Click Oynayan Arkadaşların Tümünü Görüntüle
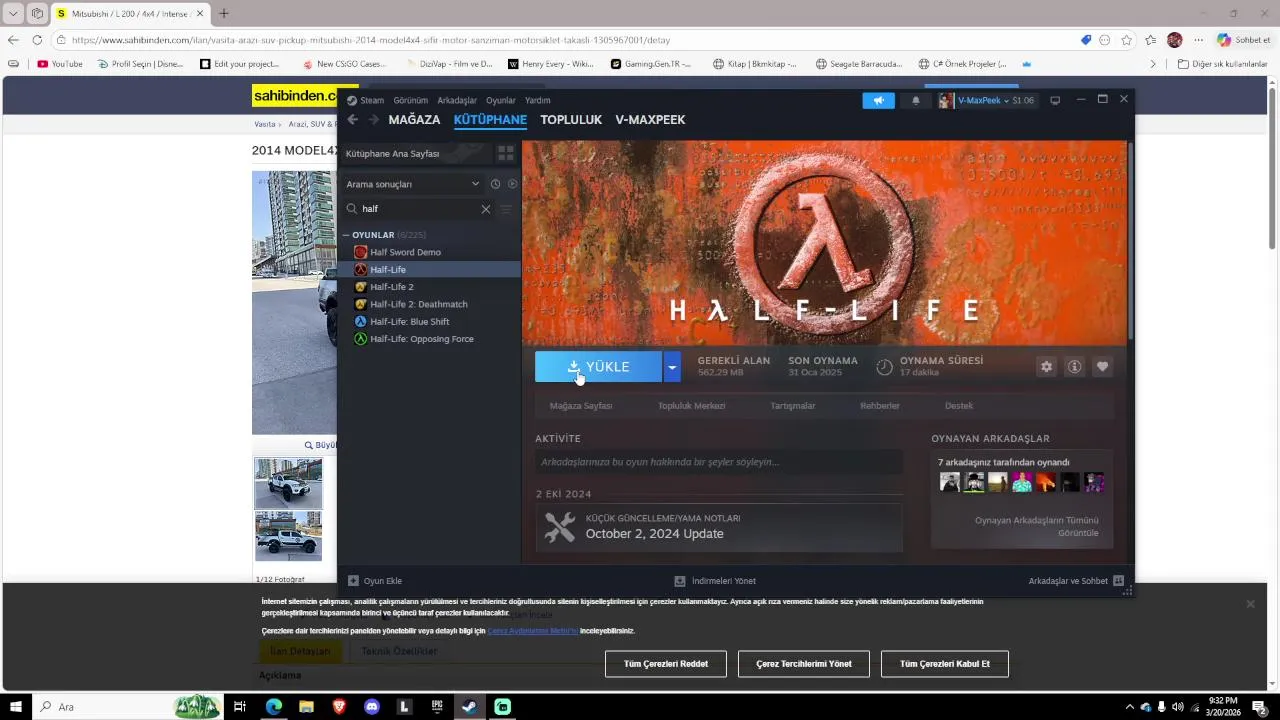Viewport: 1280px width, 720px height. [1036, 526]
